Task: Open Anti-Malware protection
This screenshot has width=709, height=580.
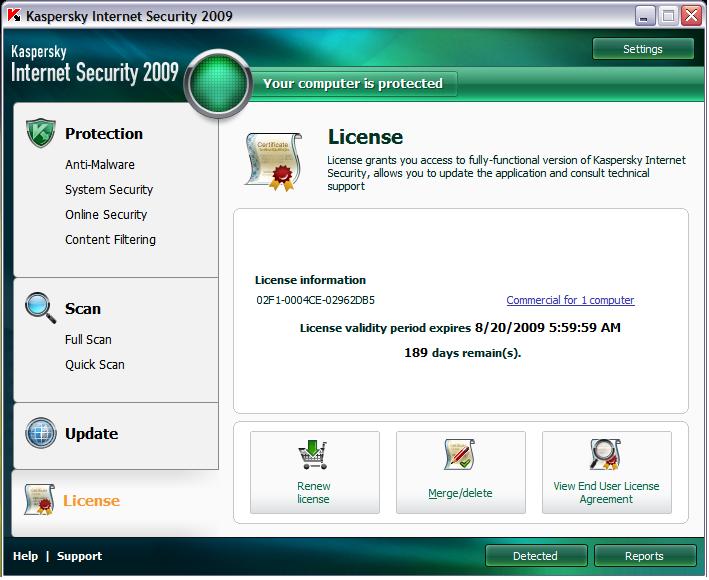Action: tap(99, 165)
